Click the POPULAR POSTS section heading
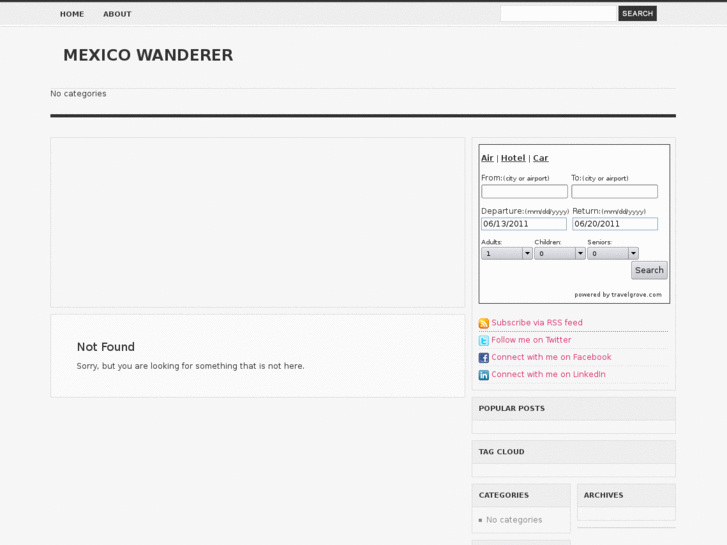727x545 pixels. [511, 408]
